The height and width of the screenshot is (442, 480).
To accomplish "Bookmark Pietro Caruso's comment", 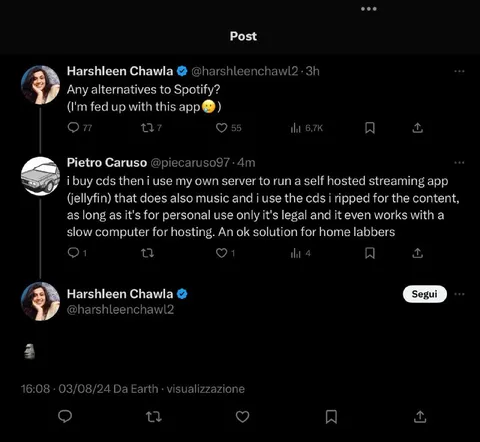I will pyautogui.click(x=370, y=253).
